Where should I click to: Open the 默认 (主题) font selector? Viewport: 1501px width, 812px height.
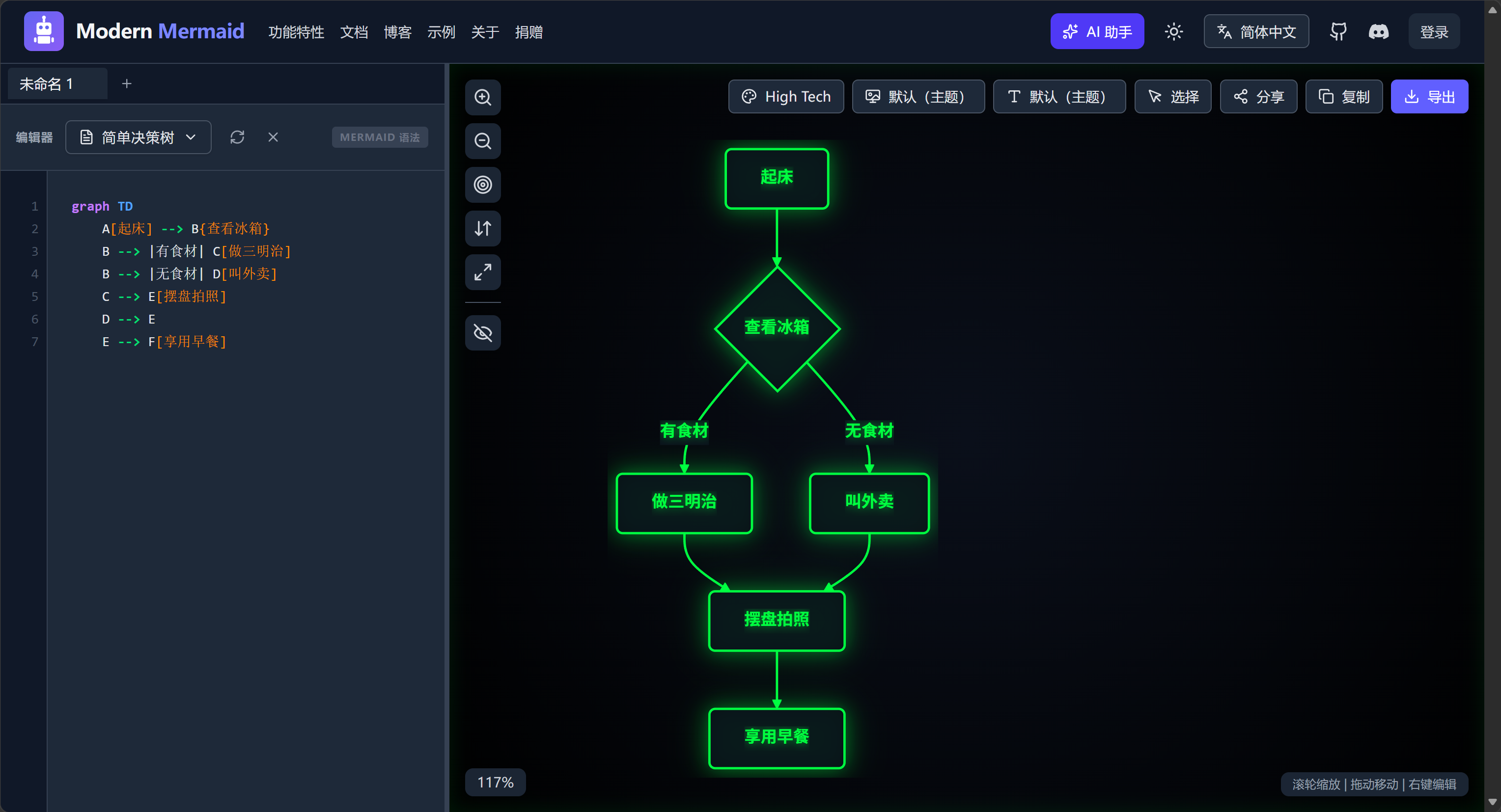pos(1059,97)
